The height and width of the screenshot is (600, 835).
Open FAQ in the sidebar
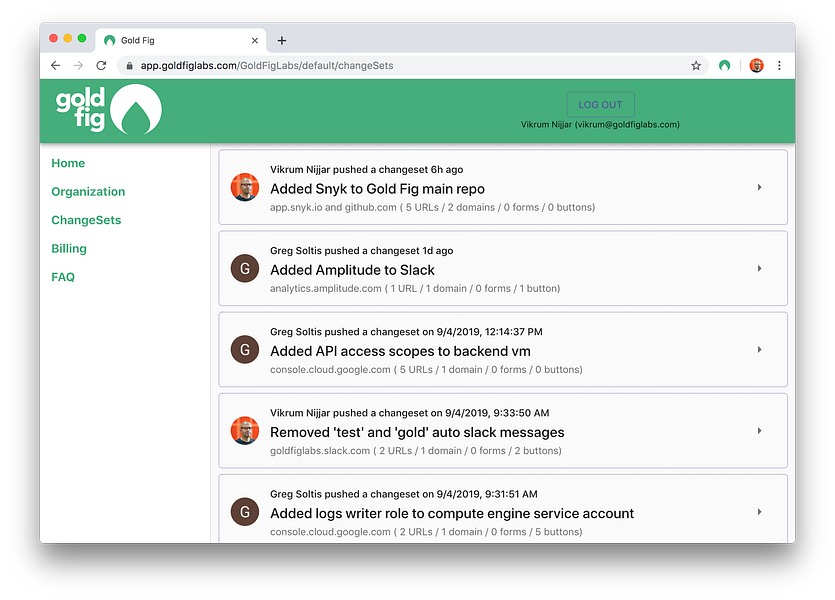click(63, 277)
